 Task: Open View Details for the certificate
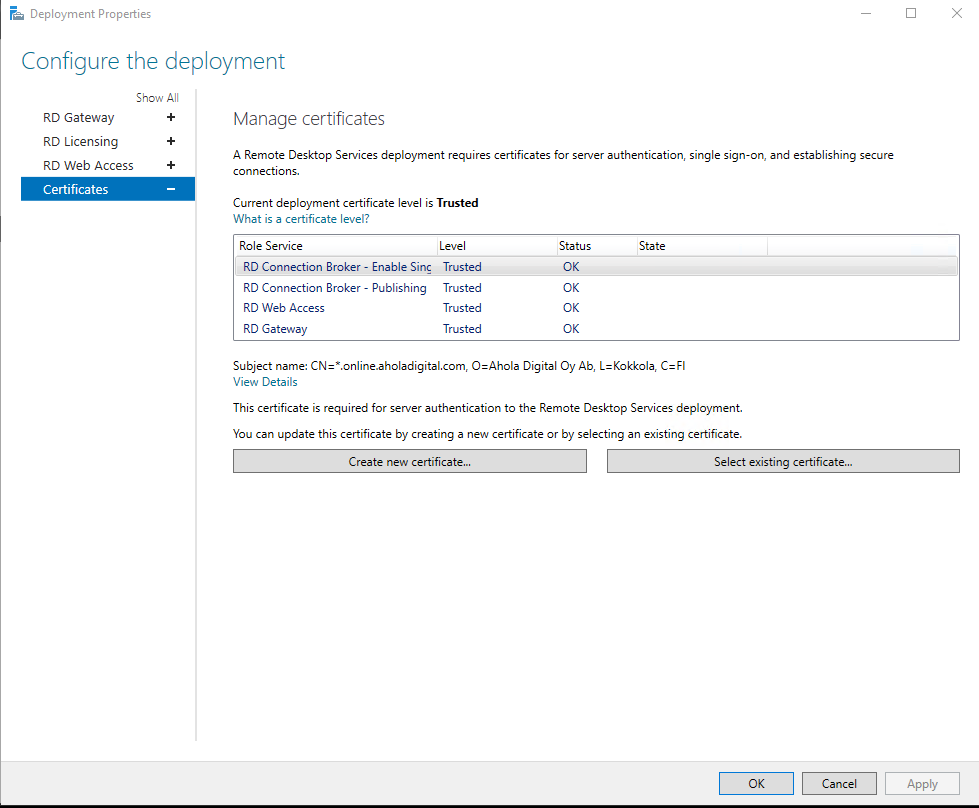pos(265,382)
